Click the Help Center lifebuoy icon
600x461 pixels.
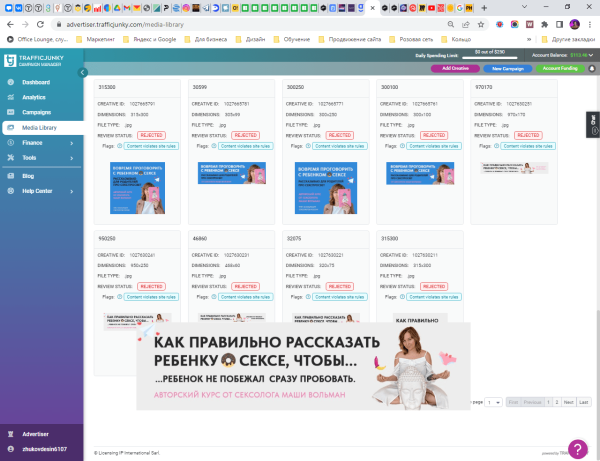[x=11, y=191]
